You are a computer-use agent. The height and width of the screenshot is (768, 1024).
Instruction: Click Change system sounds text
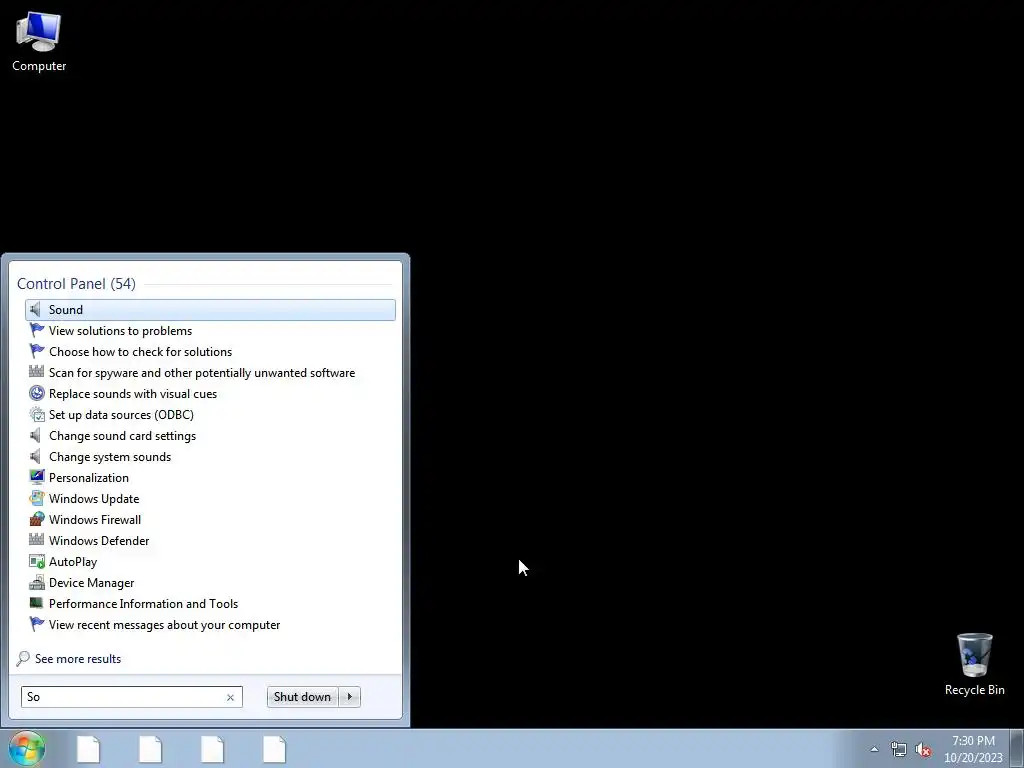(x=110, y=456)
